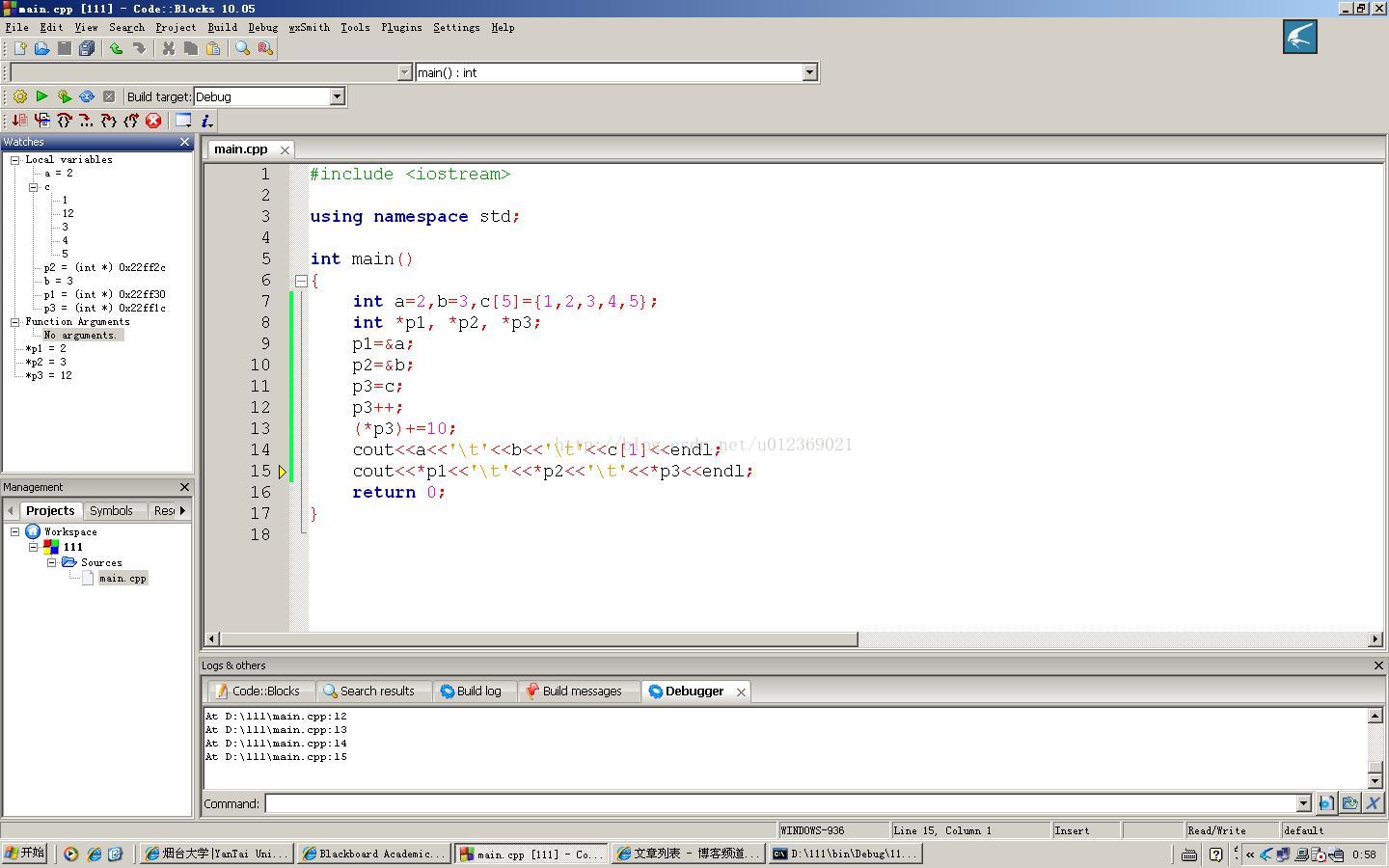This screenshot has width=1389, height=868.
Task: Click the editor horizontal scrollbar thumb
Action: [538, 639]
